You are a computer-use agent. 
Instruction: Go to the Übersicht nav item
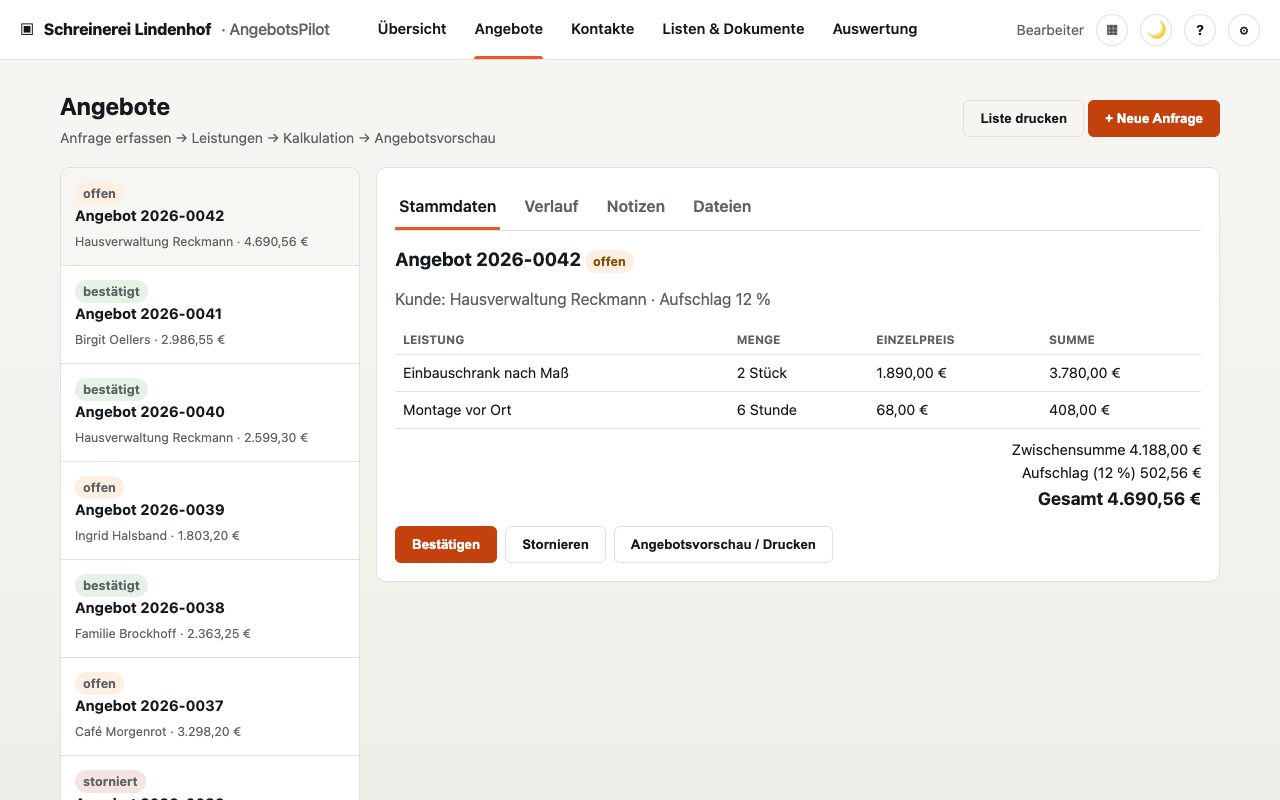coord(412,29)
